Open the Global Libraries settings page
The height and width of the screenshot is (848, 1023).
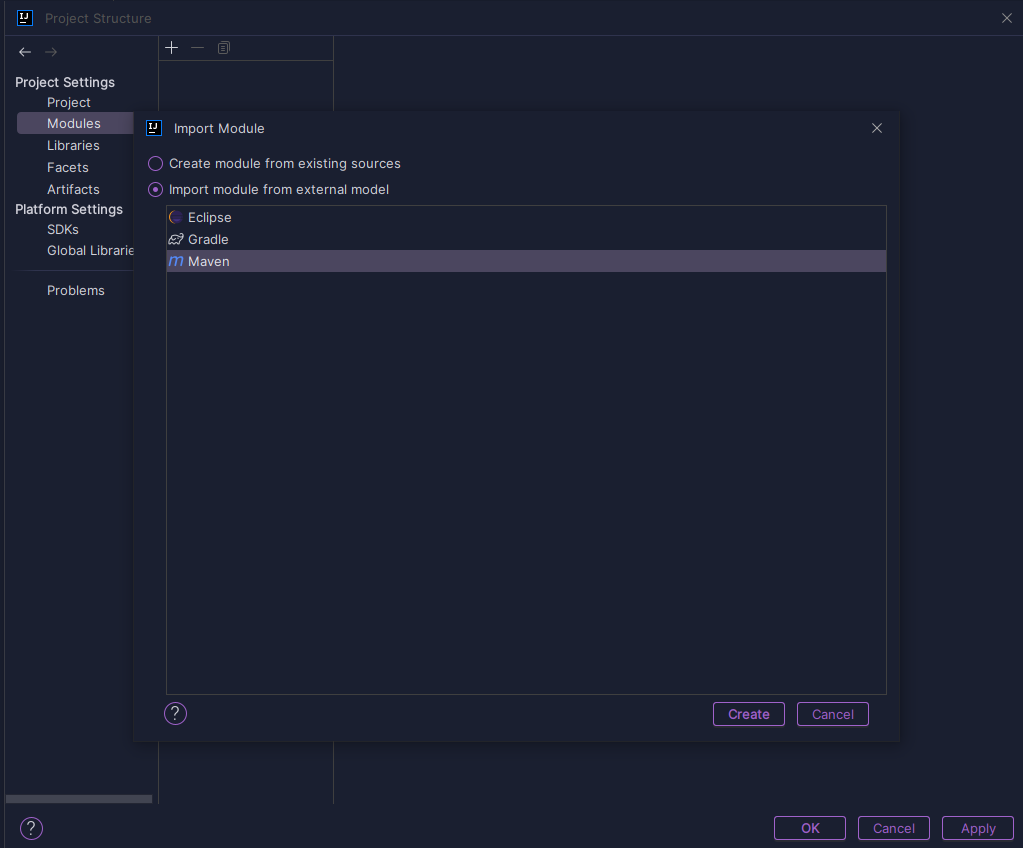90,250
